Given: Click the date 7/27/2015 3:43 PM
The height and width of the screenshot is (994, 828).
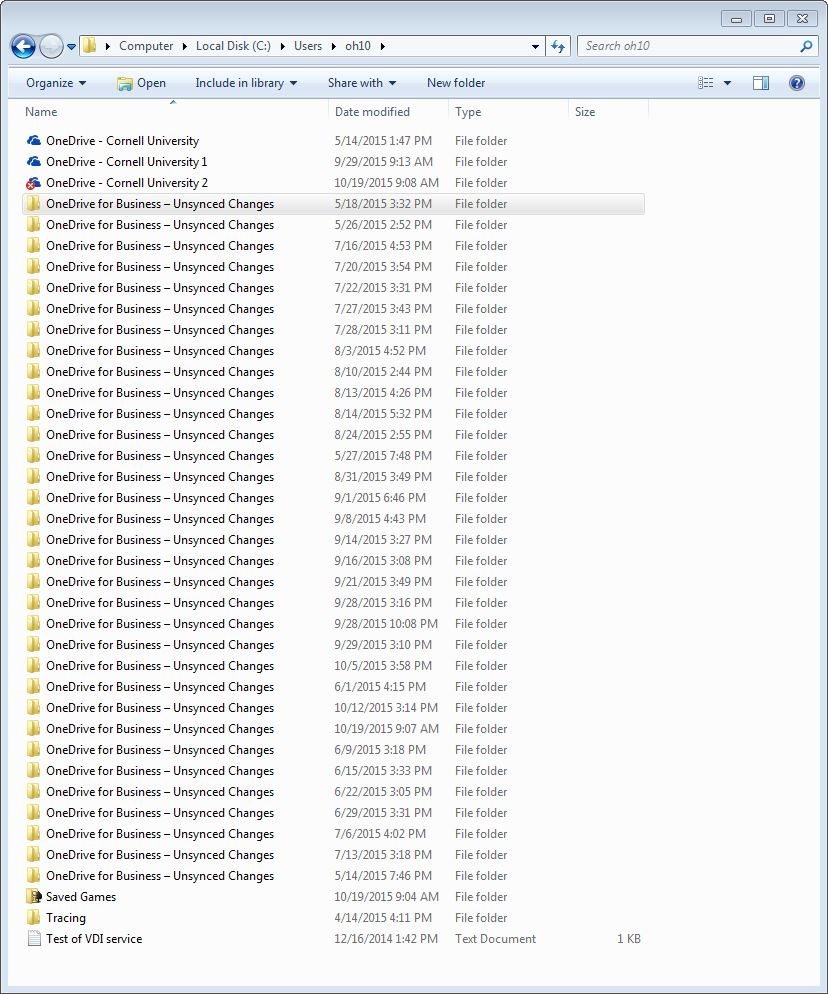Looking at the screenshot, I should [383, 308].
